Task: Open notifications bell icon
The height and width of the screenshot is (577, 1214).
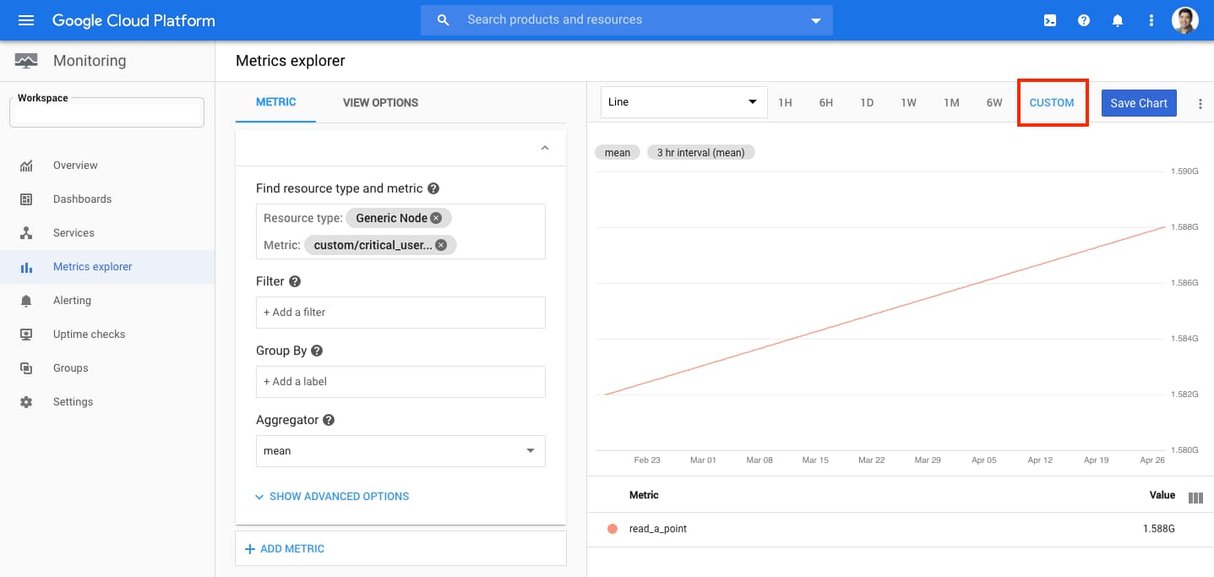Action: [x=1118, y=20]
